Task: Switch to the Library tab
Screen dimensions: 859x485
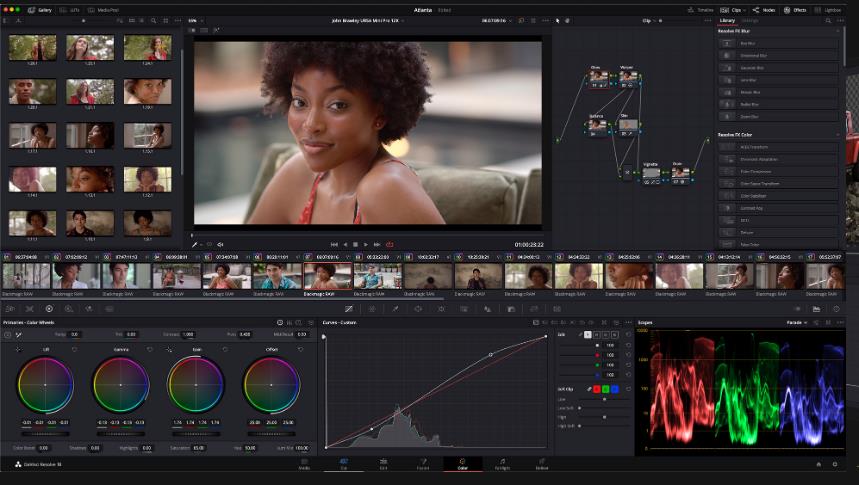Action: pos(727,20)
